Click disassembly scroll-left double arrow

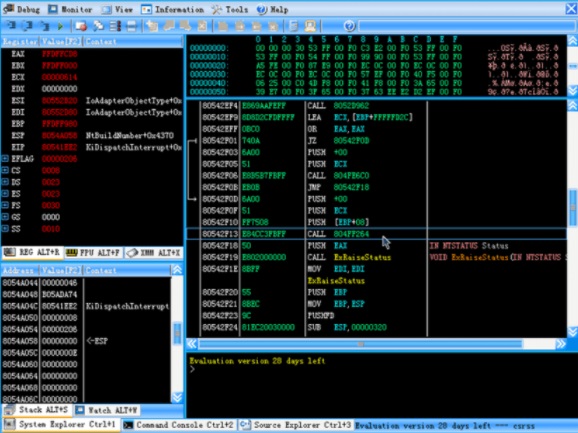tap(192, 344)
